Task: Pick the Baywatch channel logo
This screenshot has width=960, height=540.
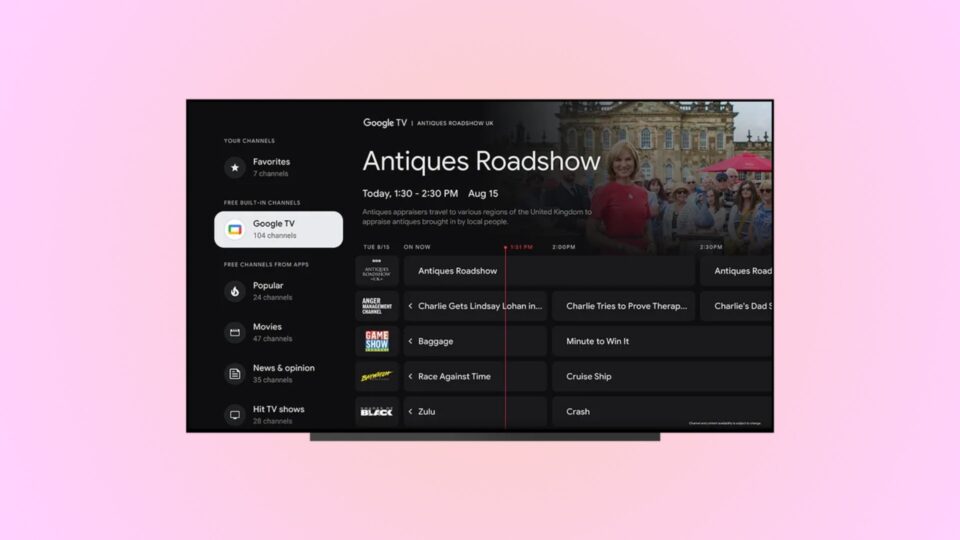Action: click(377, 376)
